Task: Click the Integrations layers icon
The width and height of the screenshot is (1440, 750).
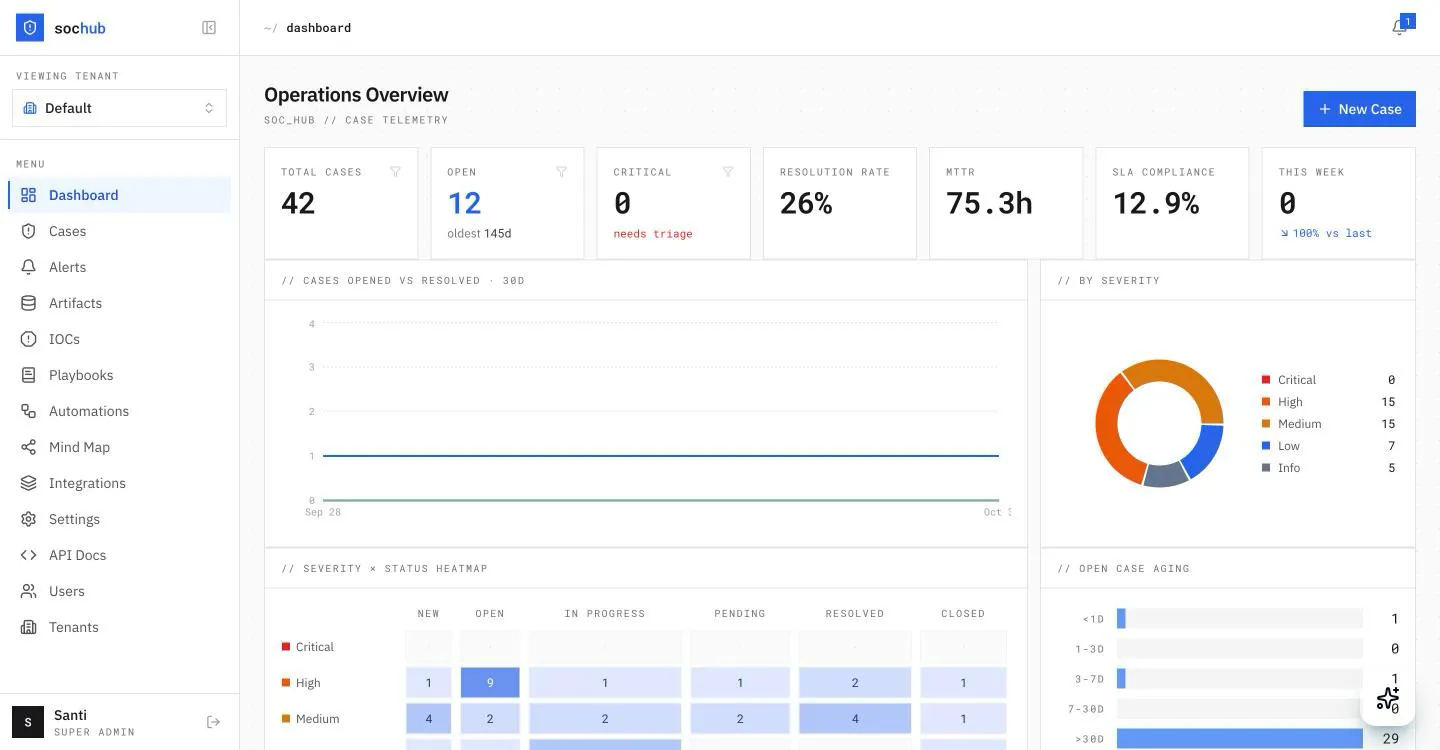Action: coord(29,483)
